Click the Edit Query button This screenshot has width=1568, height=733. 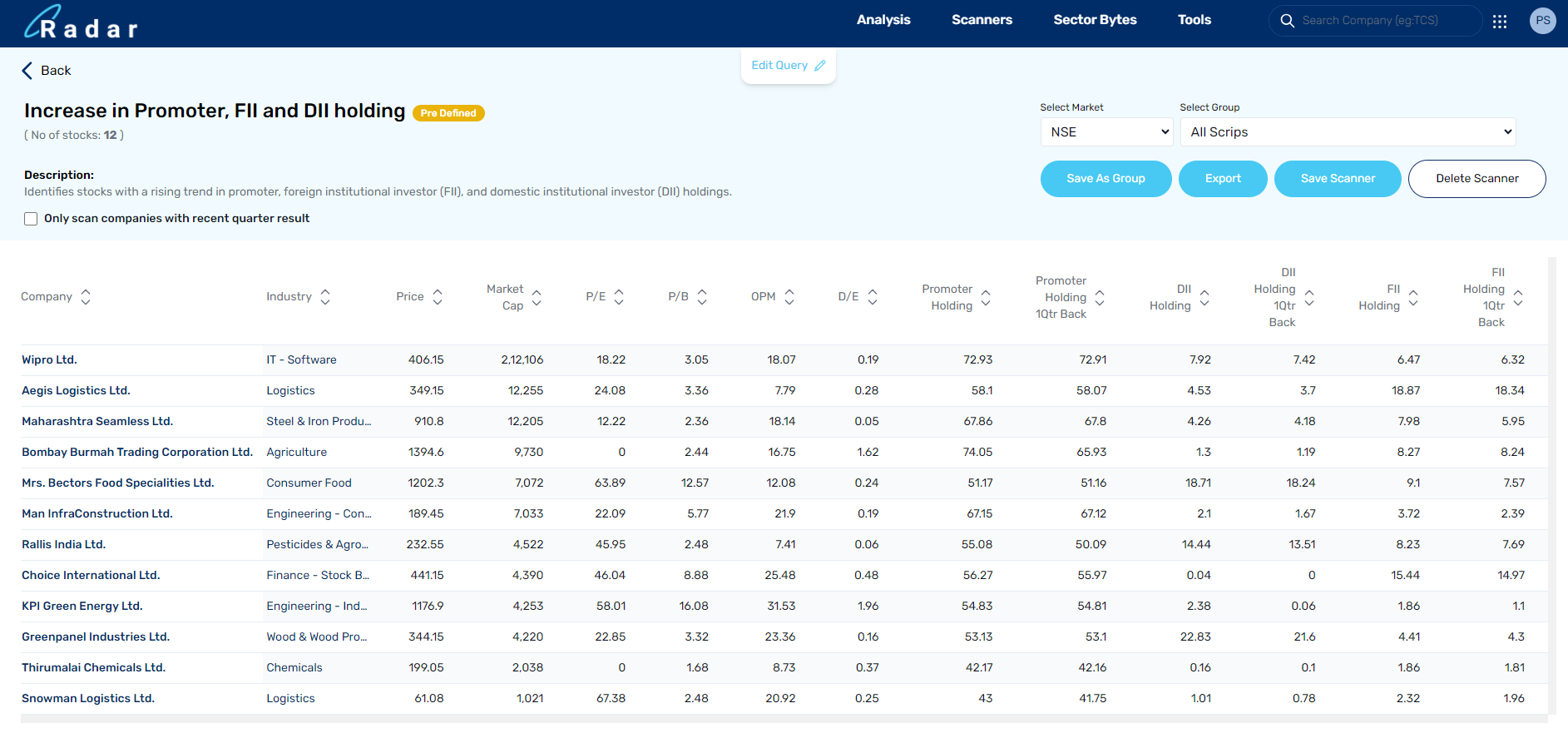pyautogui.click(x=788, y=66)
